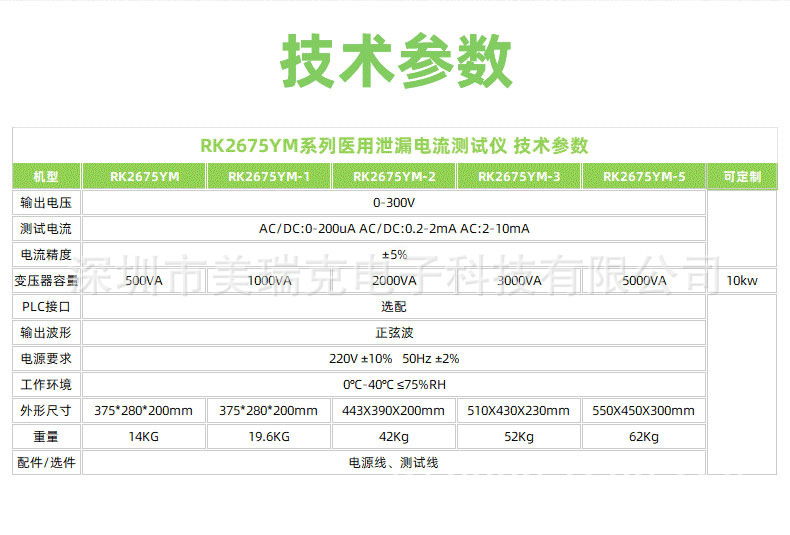Viewport: 790px width, 535px height.
Task: Select the 可定制 column header
Action: point(742,176)
